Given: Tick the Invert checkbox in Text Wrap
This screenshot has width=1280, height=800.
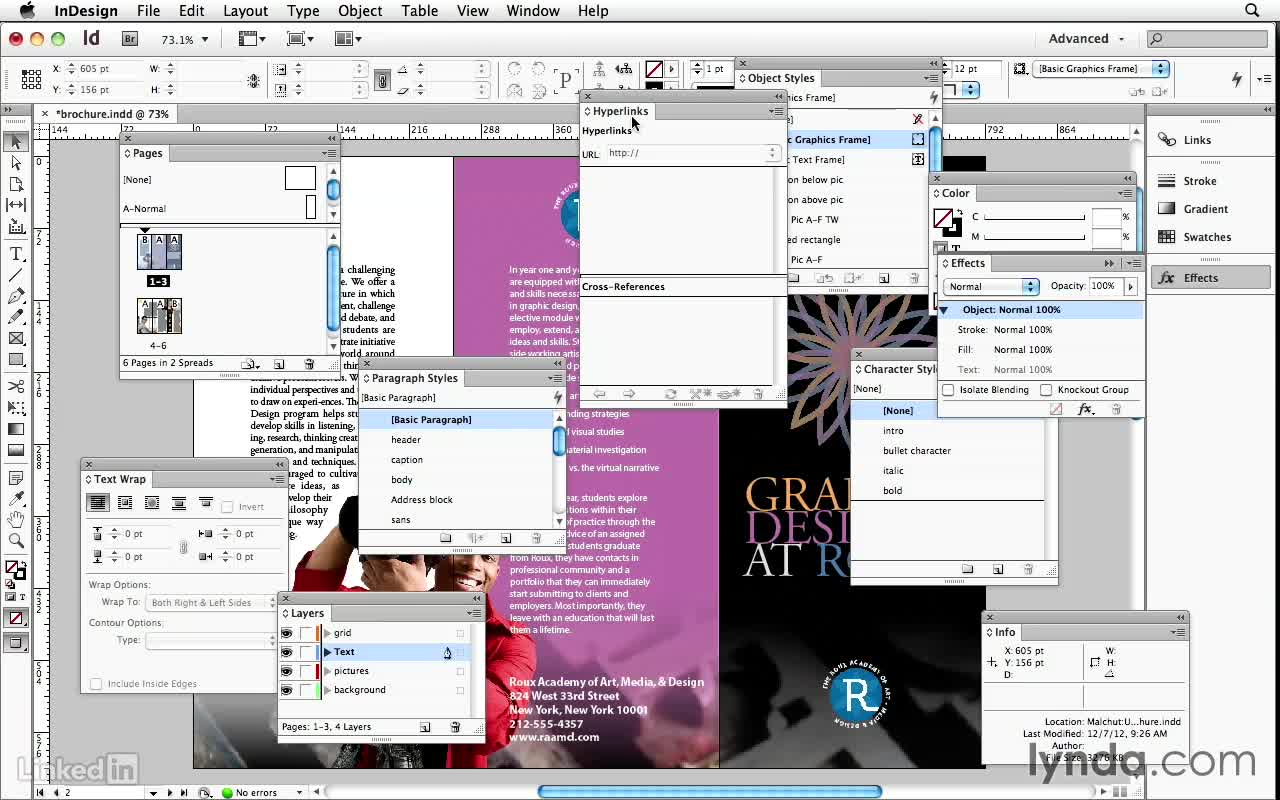Looking at the screenshot, I should click(227, 507).
